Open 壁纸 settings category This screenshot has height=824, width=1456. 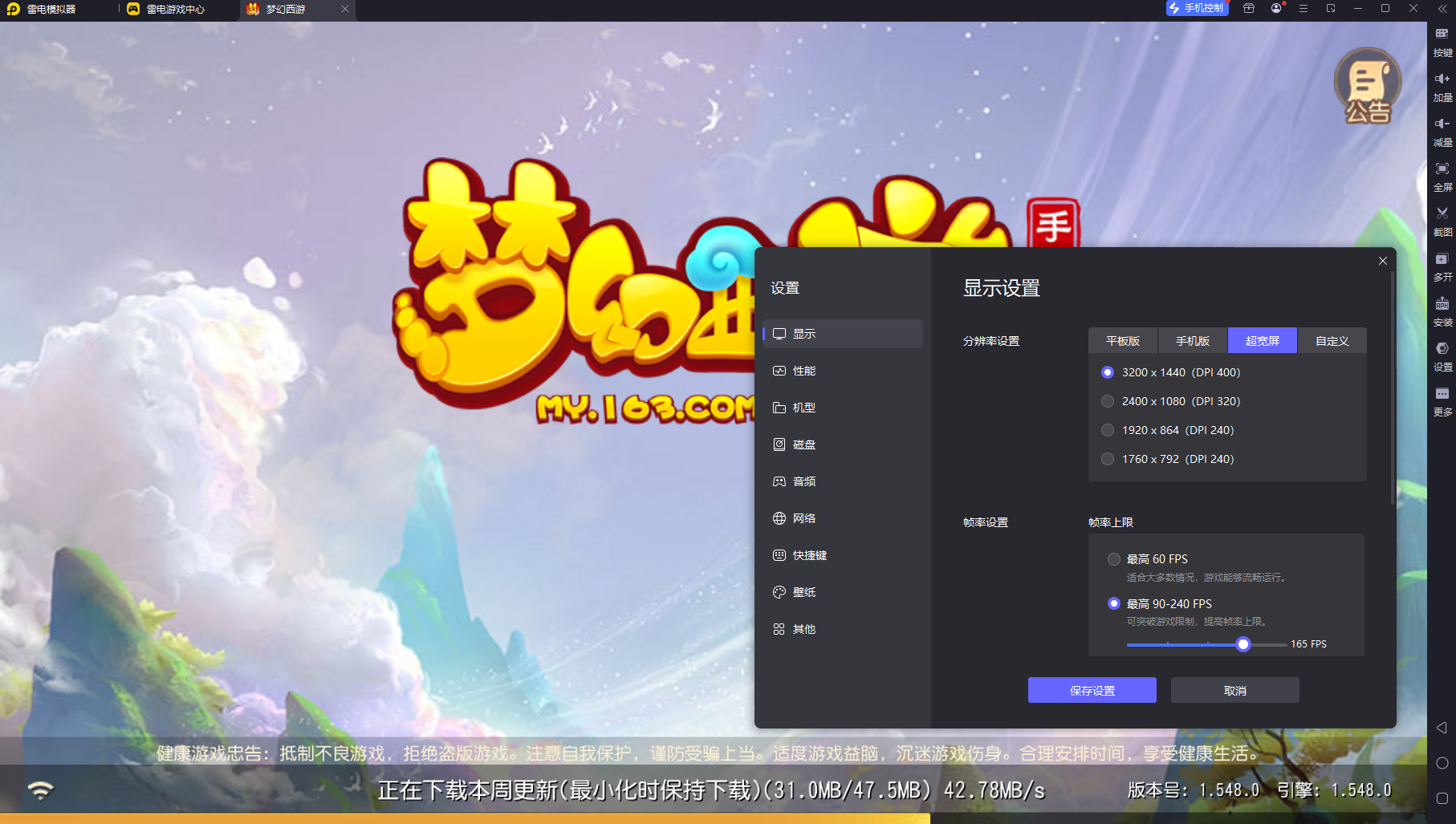tap(843, 592)
